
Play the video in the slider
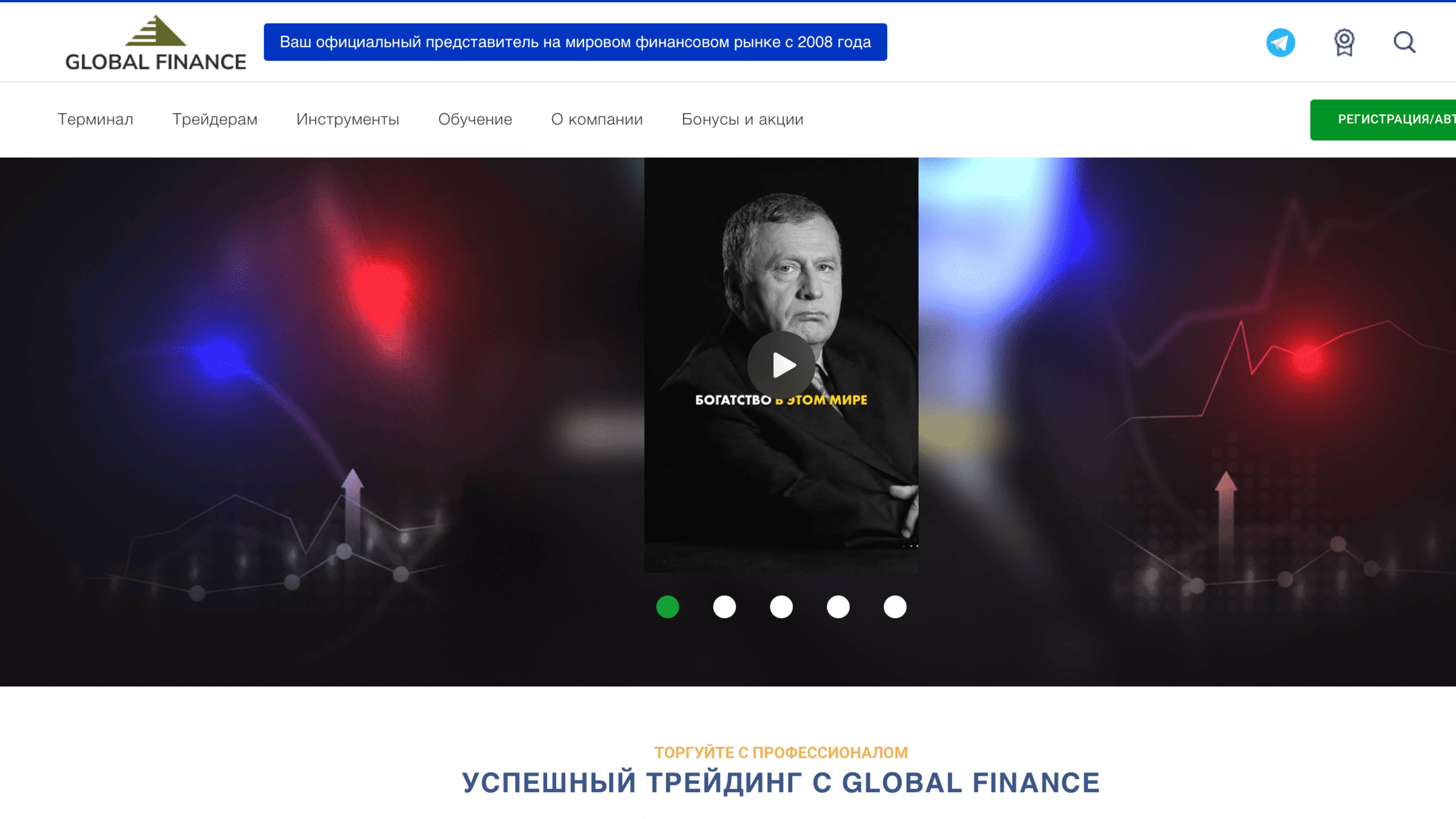(781, 365)
